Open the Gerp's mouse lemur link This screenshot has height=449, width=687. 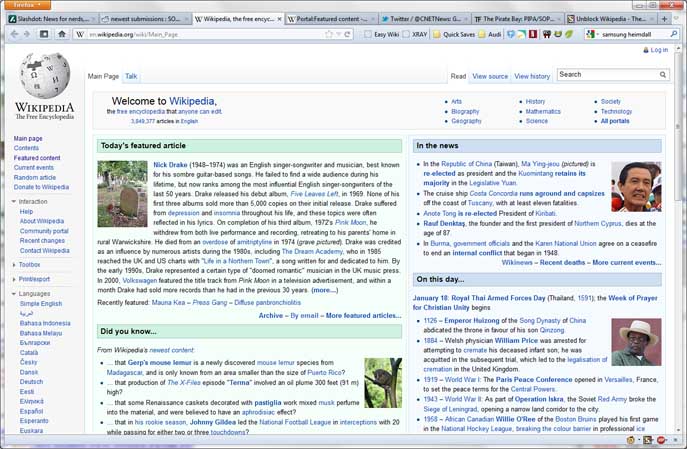point(159,363)
